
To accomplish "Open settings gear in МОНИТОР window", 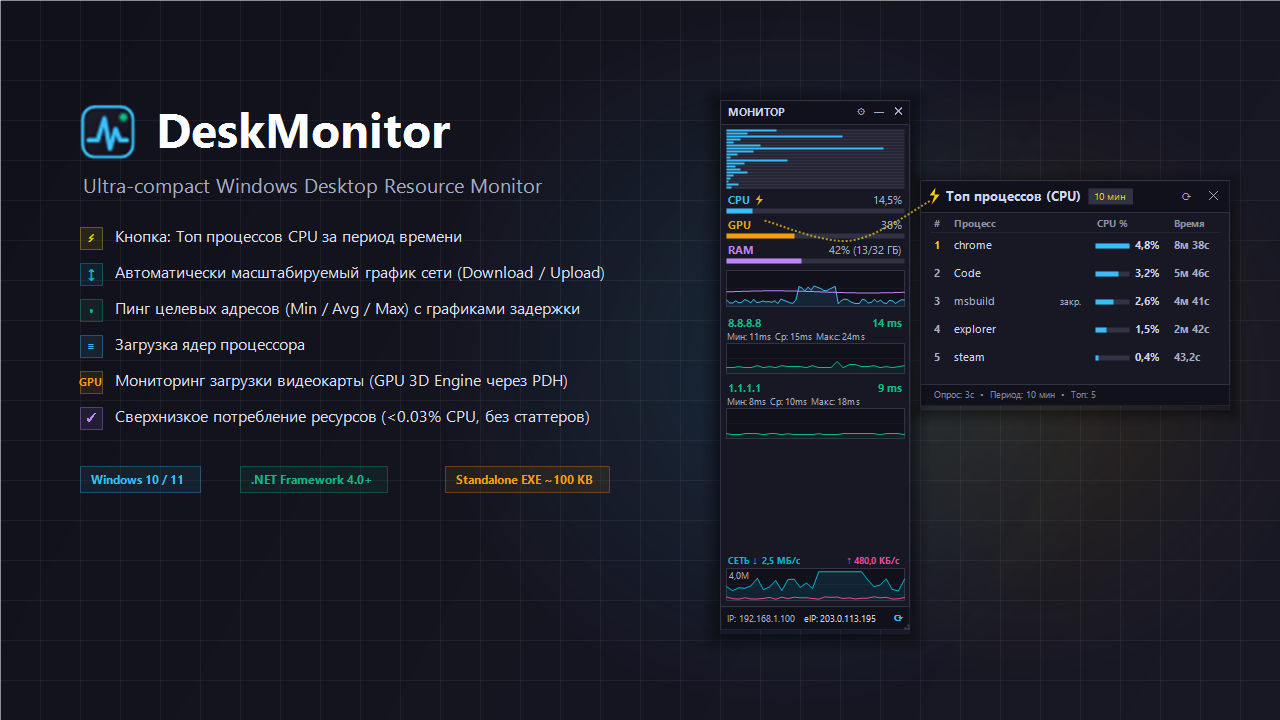I will click(861, 112).
